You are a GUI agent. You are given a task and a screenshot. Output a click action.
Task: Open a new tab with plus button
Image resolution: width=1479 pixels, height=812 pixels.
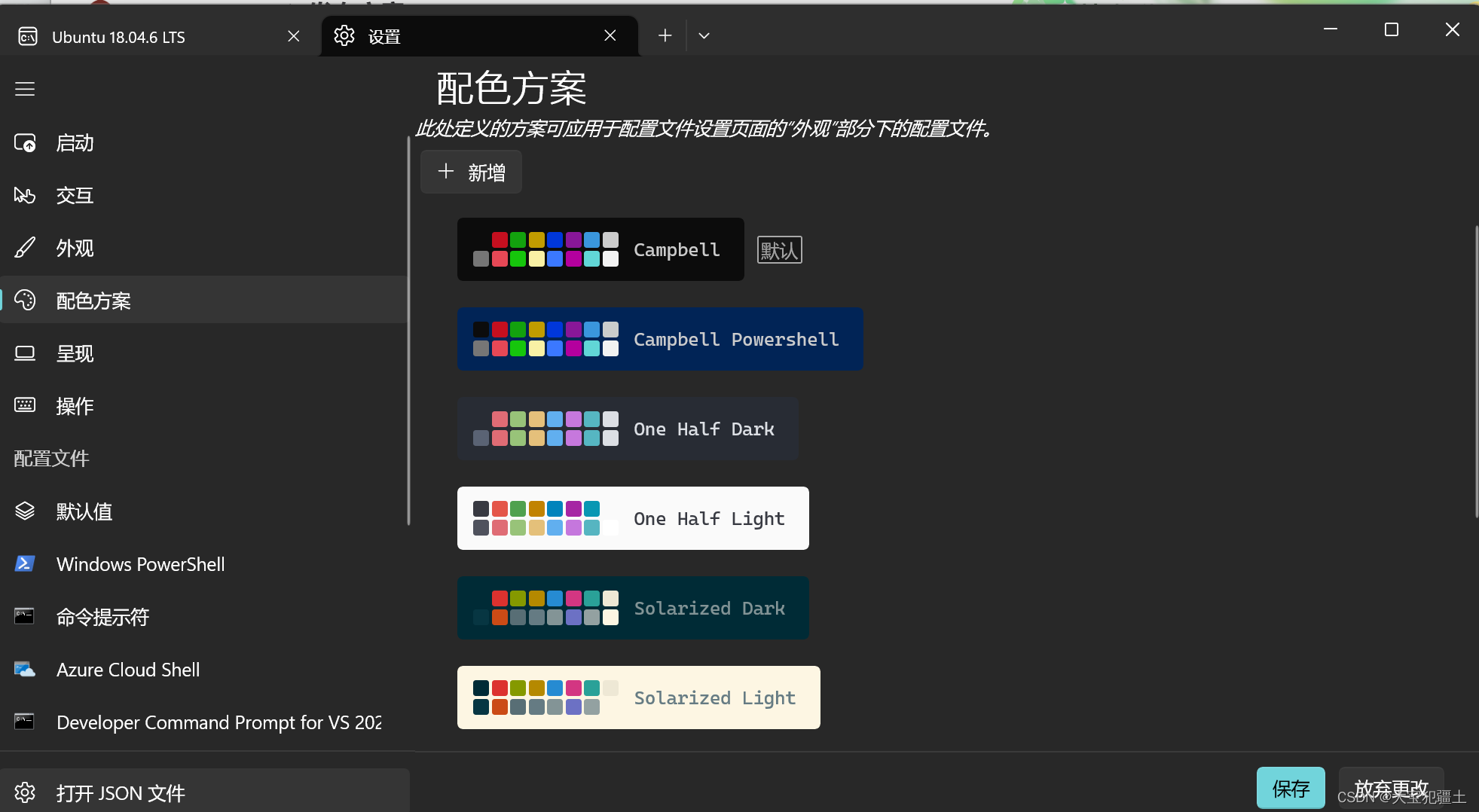(x=665, y=35)
